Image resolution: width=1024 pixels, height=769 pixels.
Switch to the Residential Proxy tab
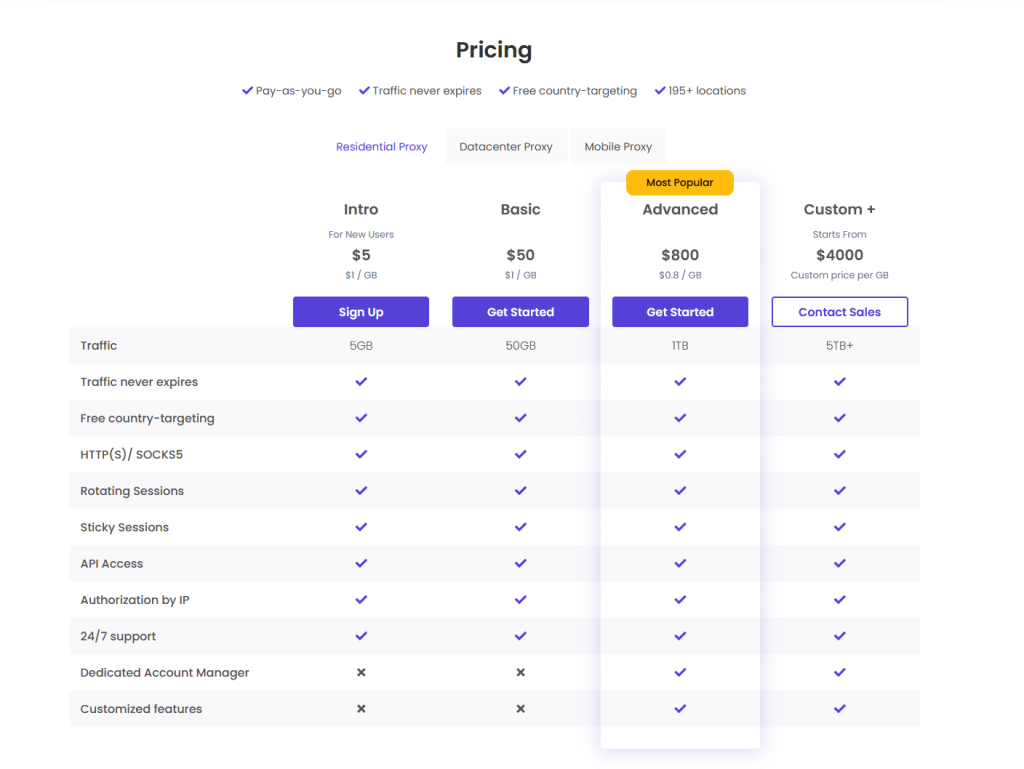click(381, 147)
